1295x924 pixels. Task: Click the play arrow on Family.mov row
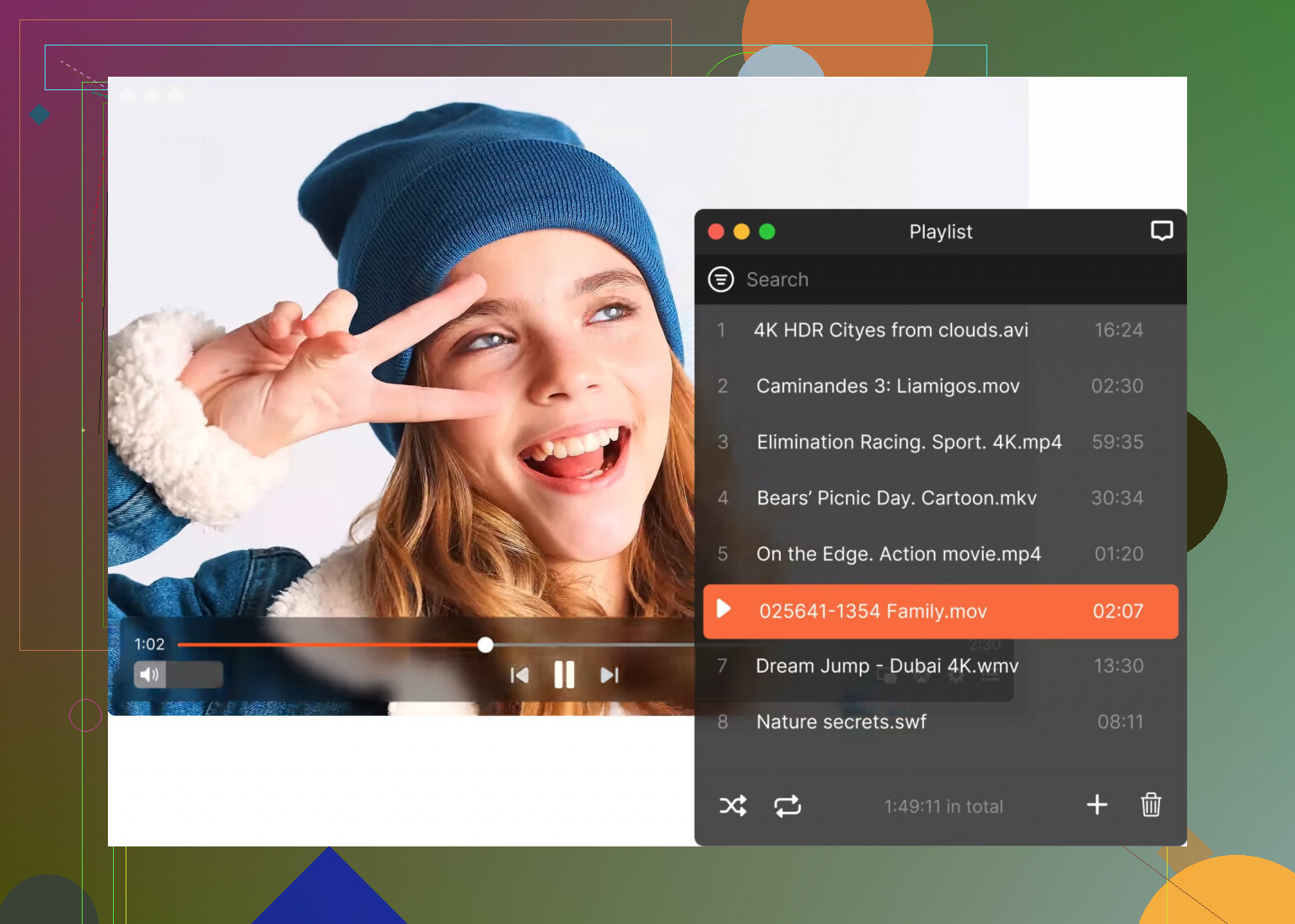(723, 609)
